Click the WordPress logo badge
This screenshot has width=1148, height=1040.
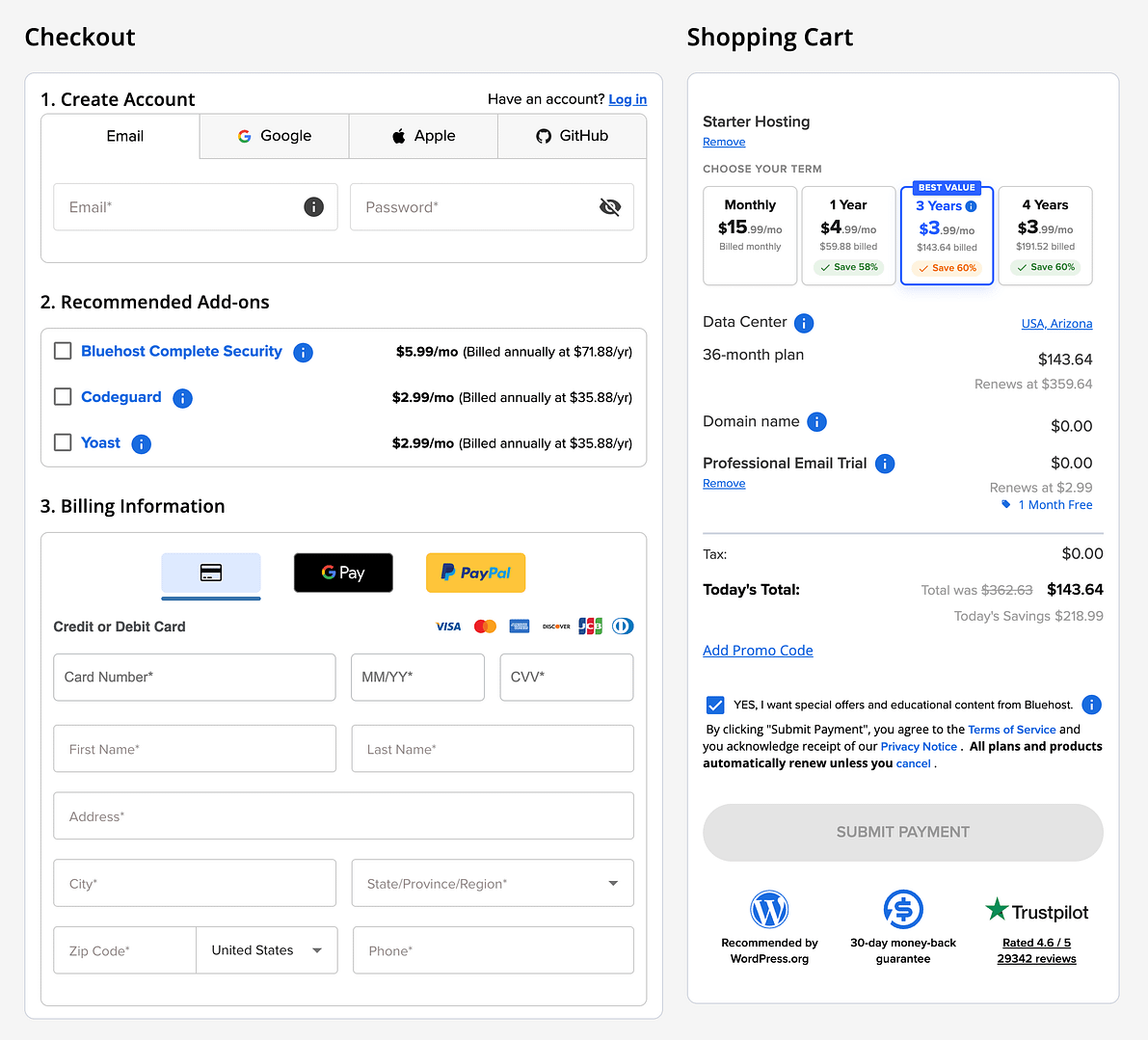(769, 910)
